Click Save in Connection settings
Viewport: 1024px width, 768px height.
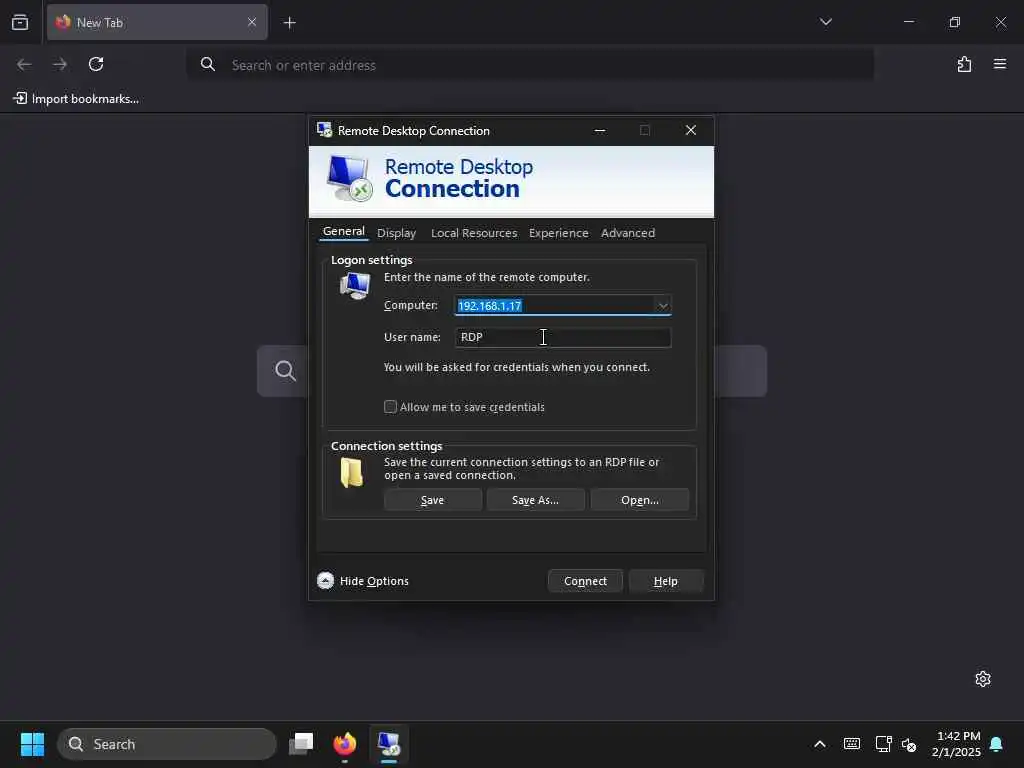432,500
